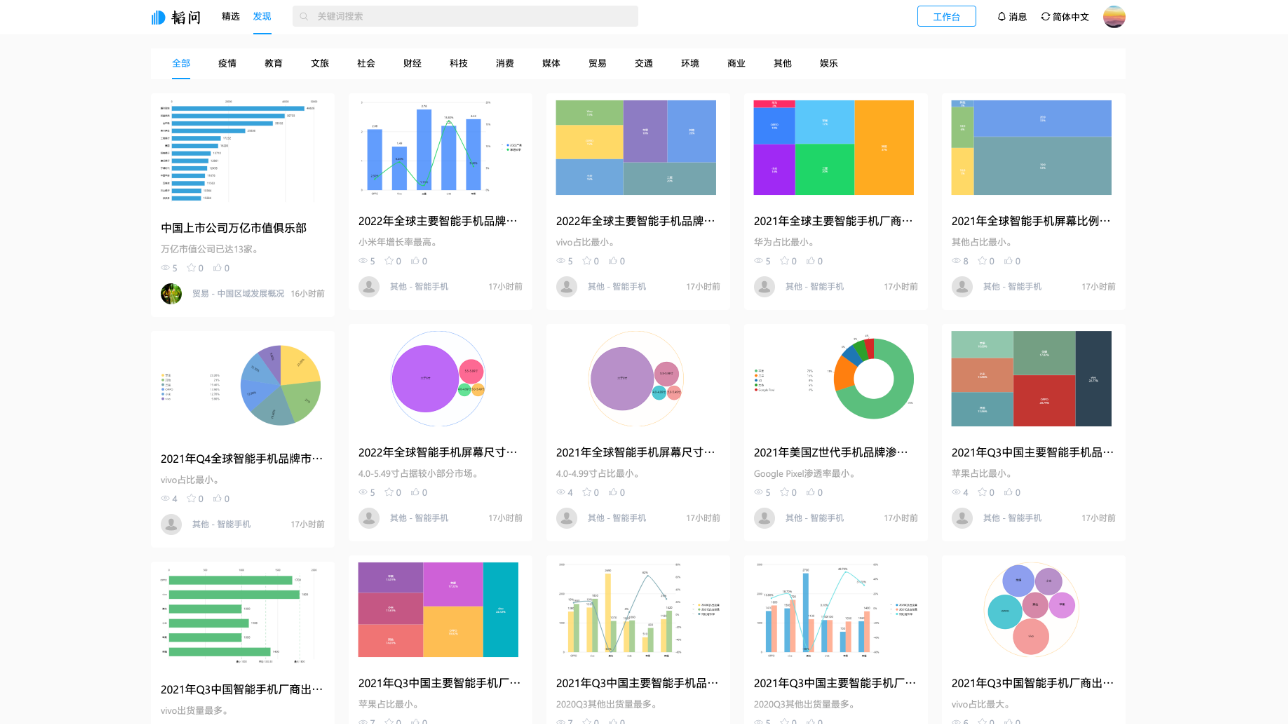1288x724 pixels.
Task: Select the 科技 category tab
Action: click(x=458, y=63)
